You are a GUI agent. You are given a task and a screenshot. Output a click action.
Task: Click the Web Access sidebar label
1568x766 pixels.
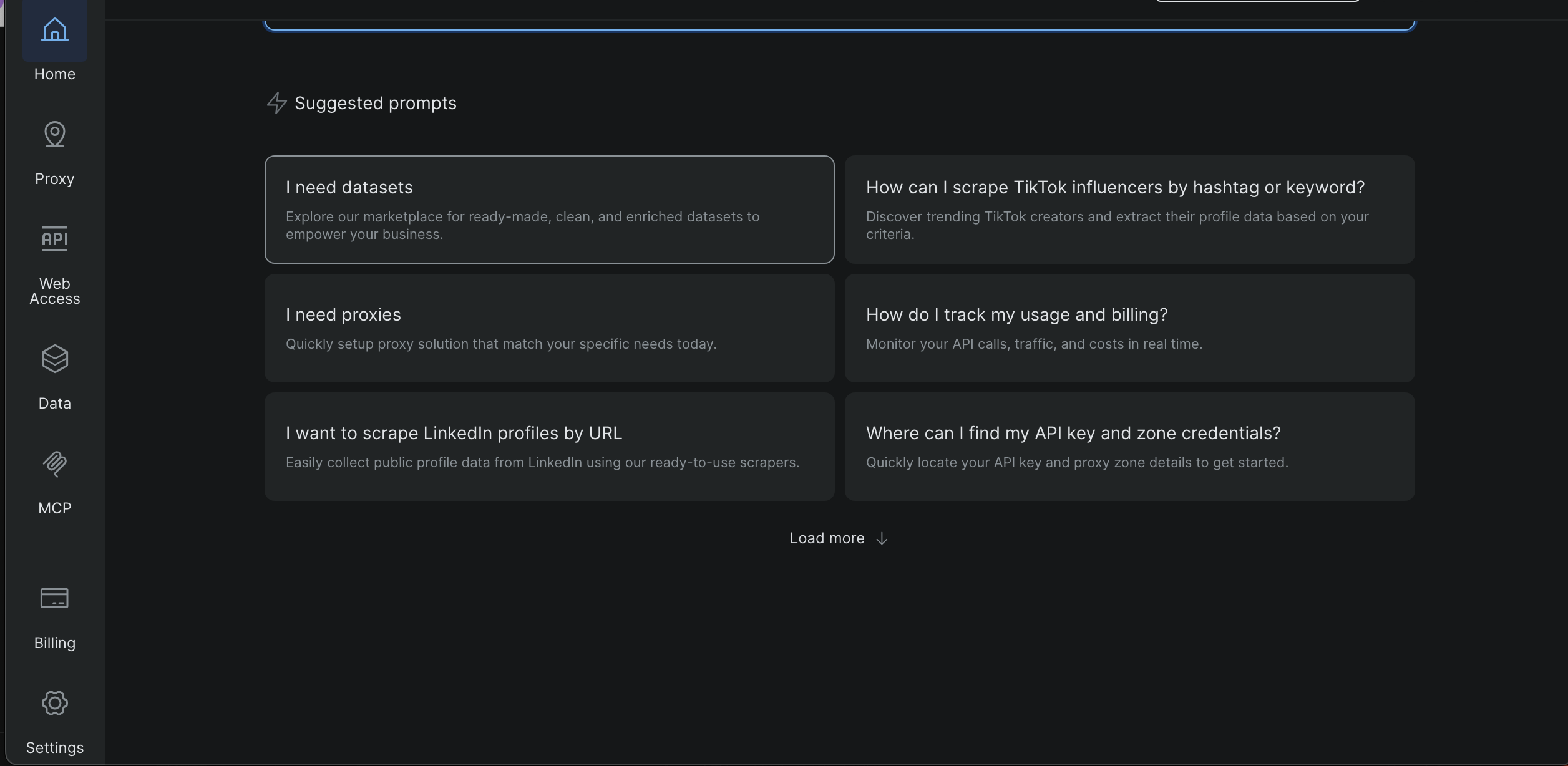click(x=54, y=291)
